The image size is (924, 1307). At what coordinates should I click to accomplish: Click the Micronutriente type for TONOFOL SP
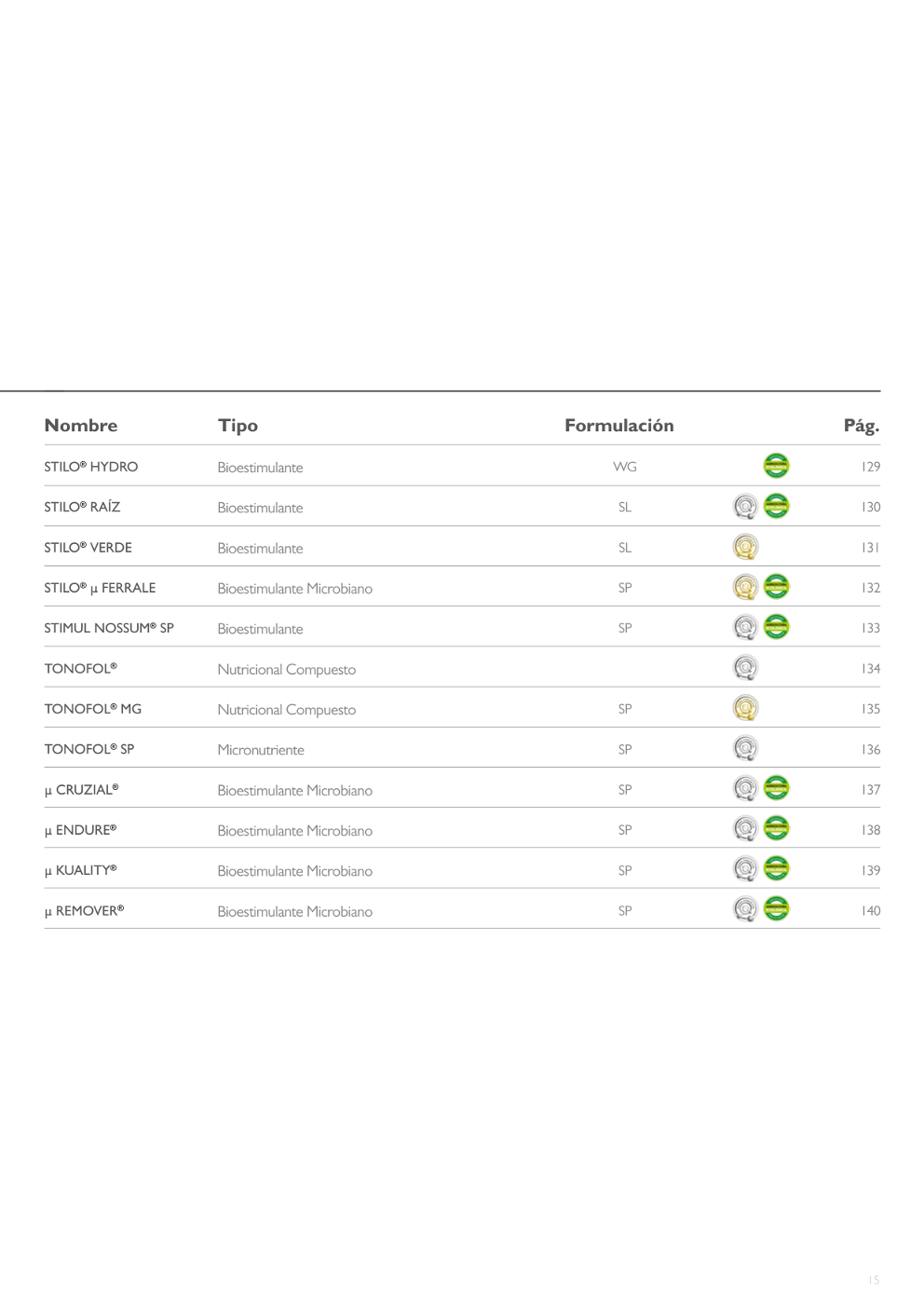click(261, 750)
